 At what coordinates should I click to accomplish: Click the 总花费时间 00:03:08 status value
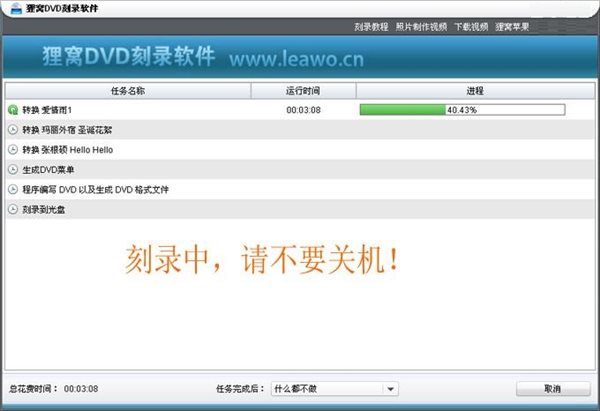(81, 389)
